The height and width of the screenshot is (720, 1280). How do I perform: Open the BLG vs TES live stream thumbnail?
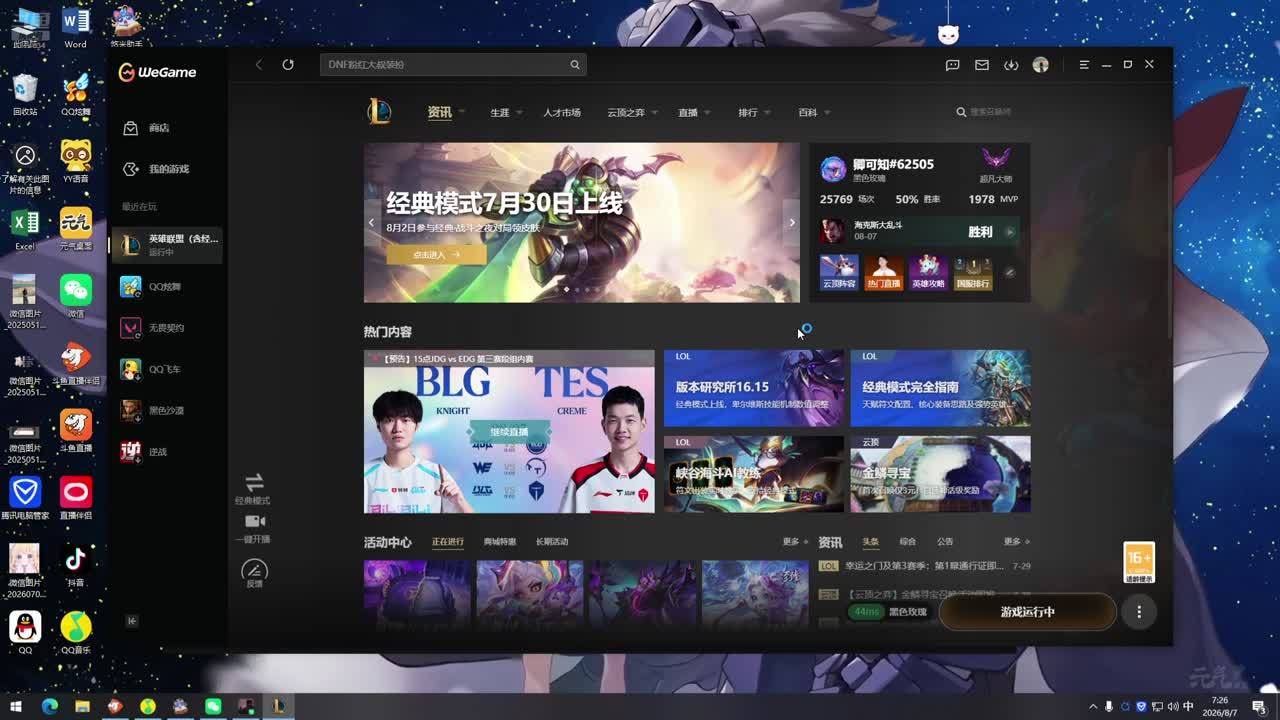pos(509,431)
